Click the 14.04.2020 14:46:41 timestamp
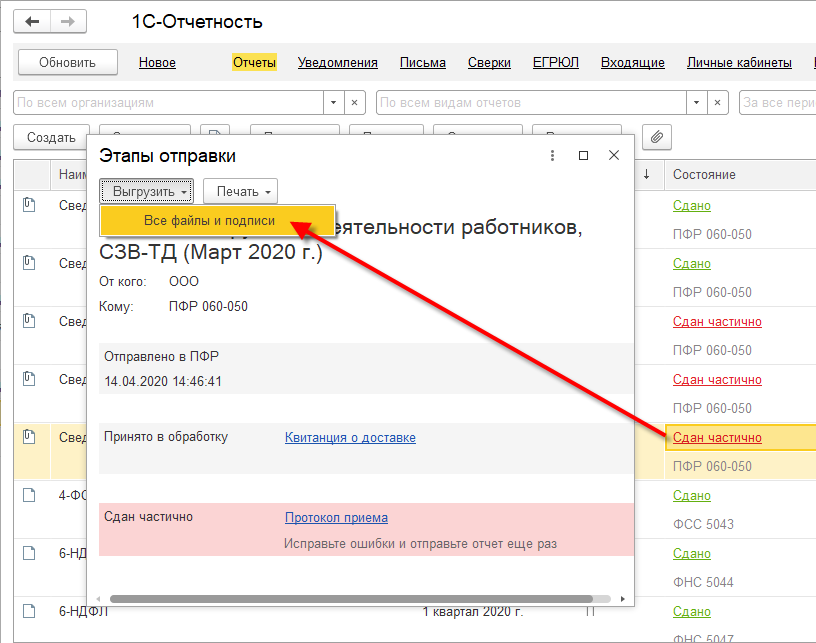816x643 pixels. tap(163, 381)
